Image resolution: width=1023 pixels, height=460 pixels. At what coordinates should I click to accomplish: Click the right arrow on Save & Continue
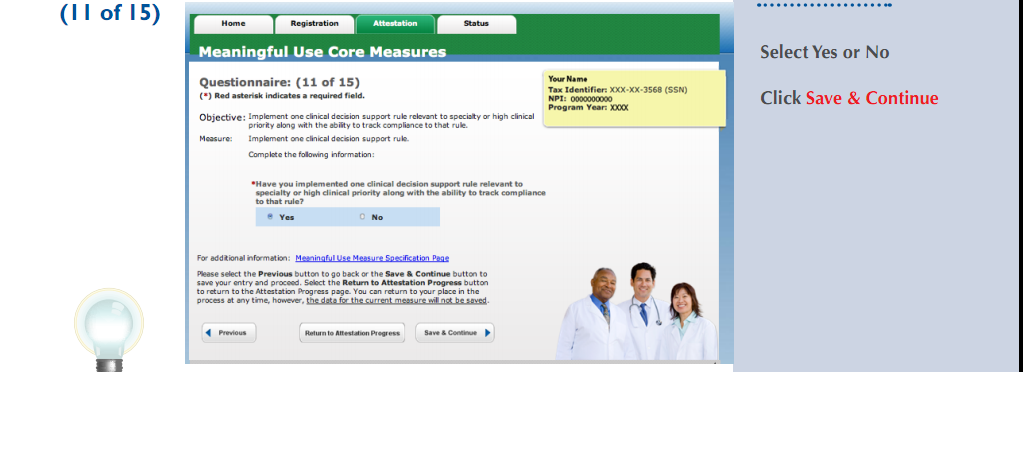(x=487, y=333)
